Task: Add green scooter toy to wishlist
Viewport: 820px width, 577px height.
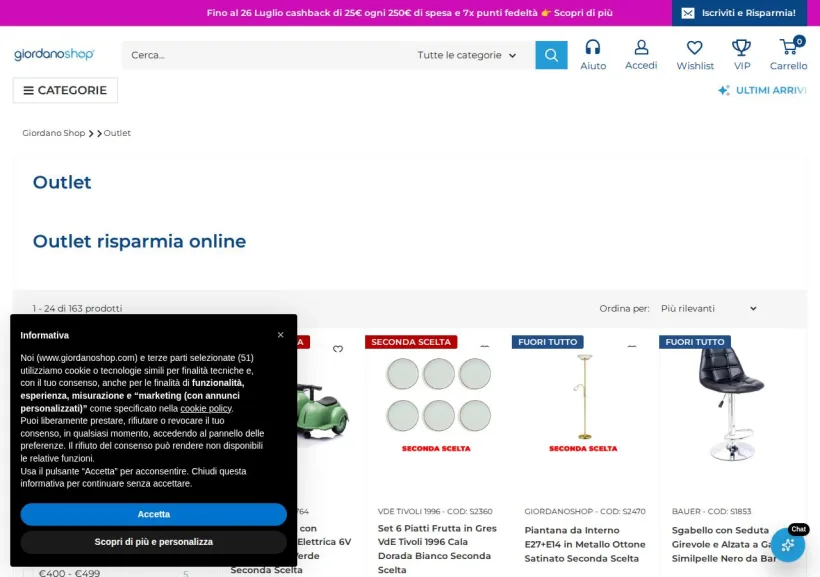Action: coord(338,348)
